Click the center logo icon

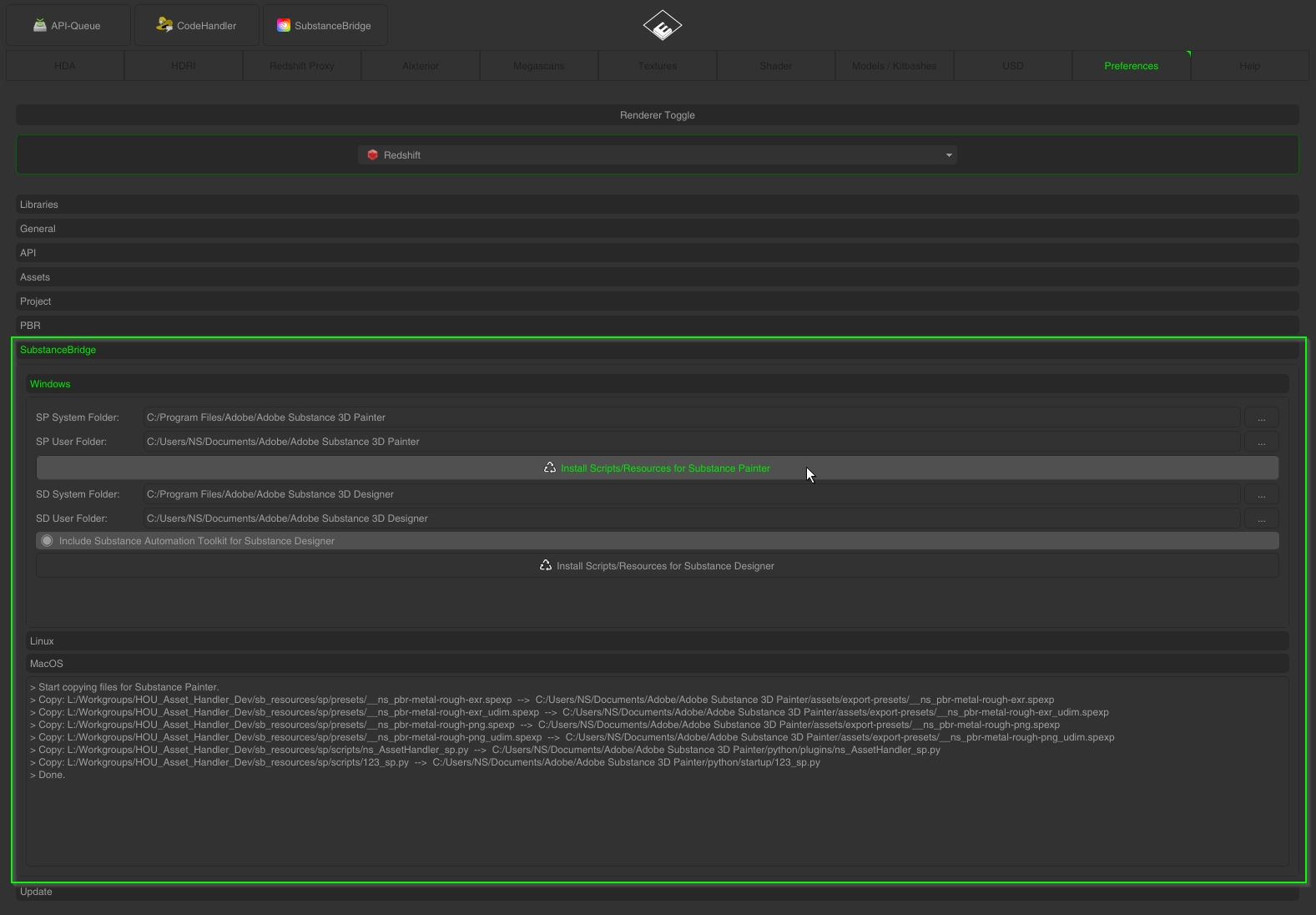[x=662, y=26]
